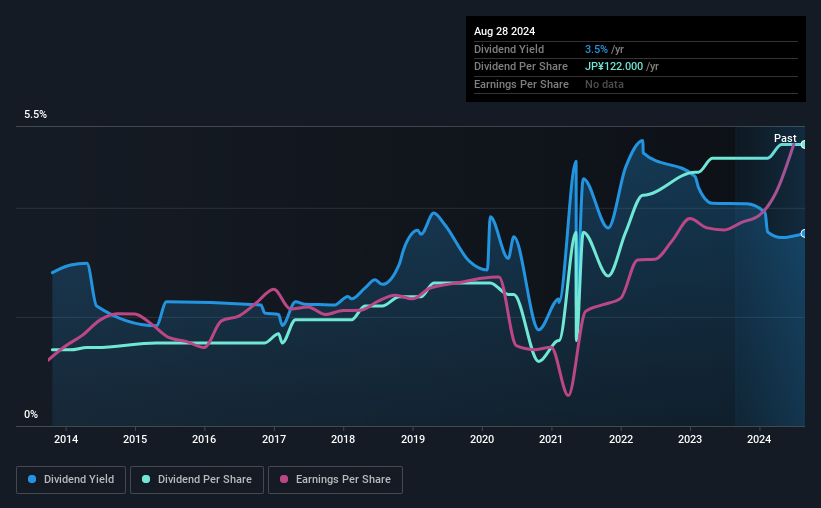Click the "No data" earnings tooltip value
The width and height of the screenshot is (821, 508).
point(607,85)
